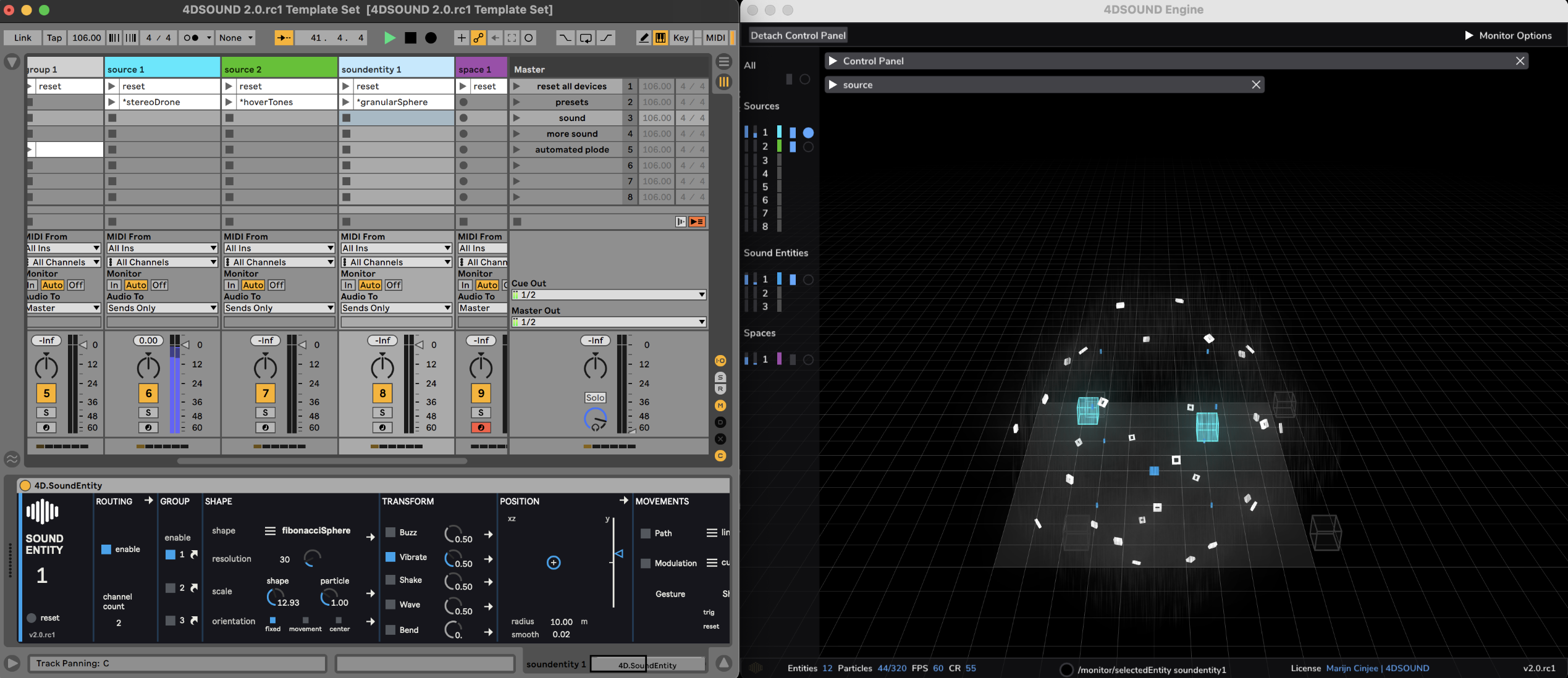The width and height of the screenshot is (1568, 678).
Task: Enable the Buzz transform checkbox
Action: [x=390, y=532]
